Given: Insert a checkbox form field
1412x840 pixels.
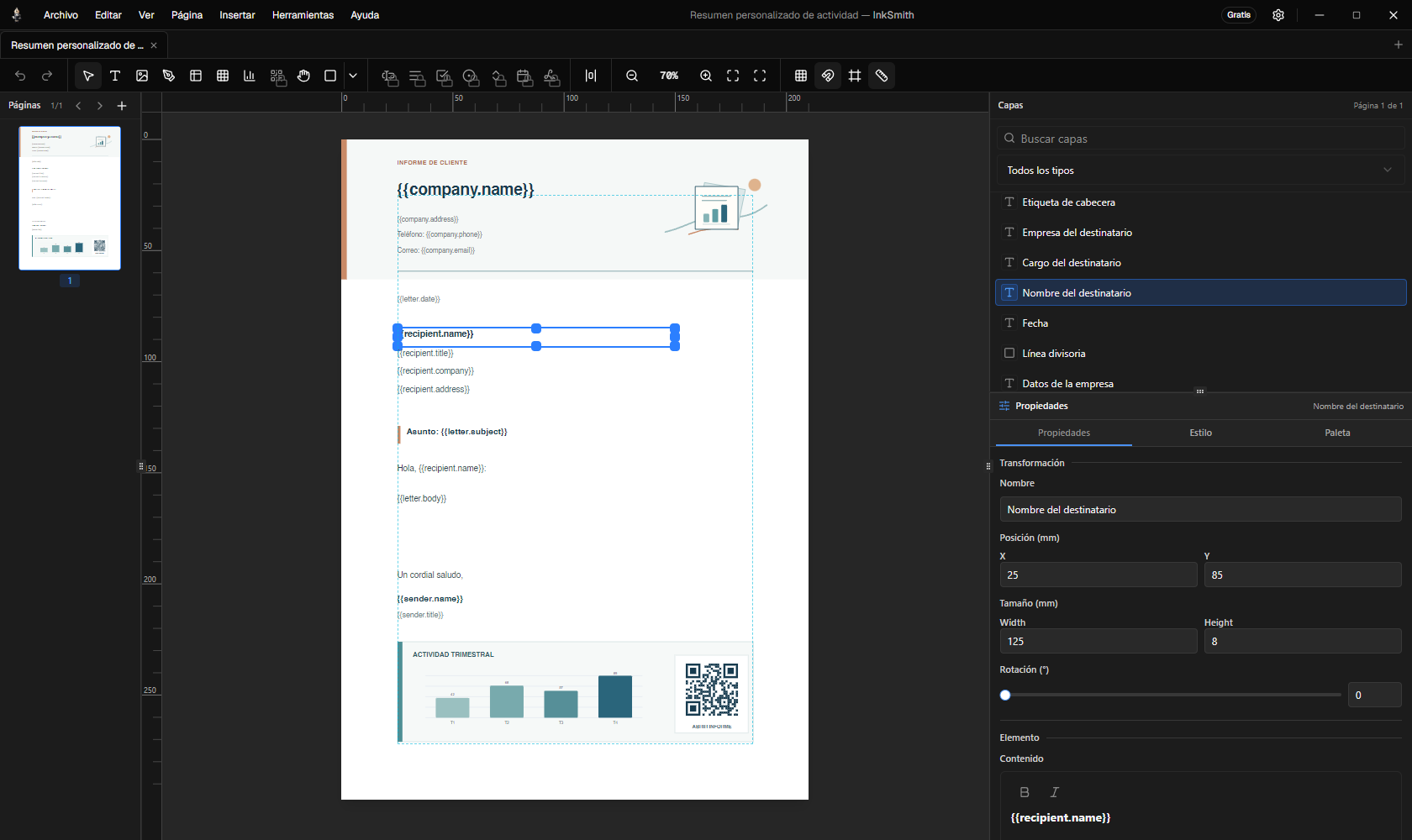Looking at the screenshot, I should [445, 76].
